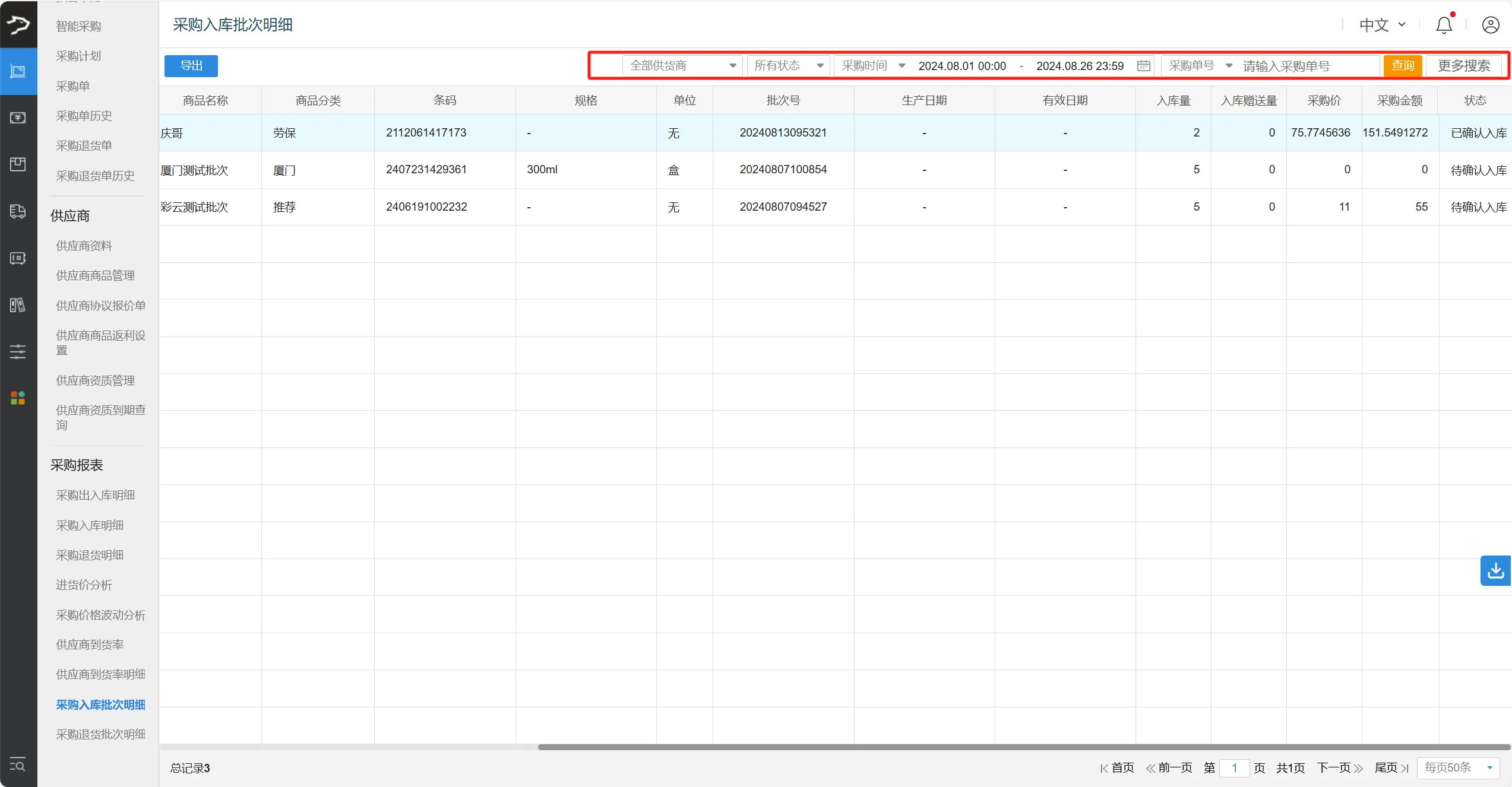This screenshot has width=1512, height=787.
Task: Click the blue 导出 export button
Action: (x=191, y=66)
